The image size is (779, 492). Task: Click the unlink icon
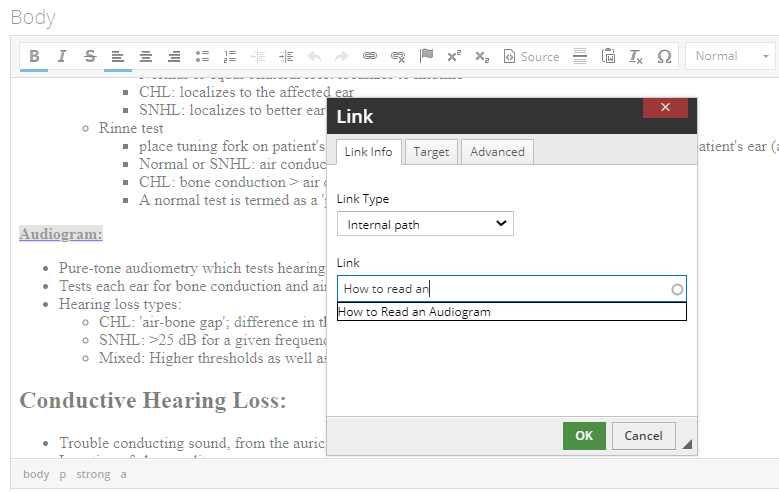point(398,56)
